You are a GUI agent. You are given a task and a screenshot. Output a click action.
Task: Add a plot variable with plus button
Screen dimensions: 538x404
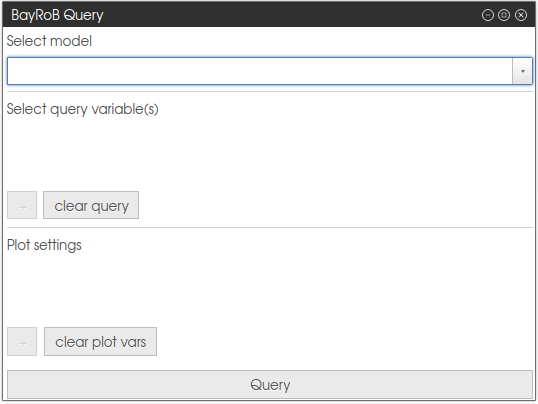(22, 342)
